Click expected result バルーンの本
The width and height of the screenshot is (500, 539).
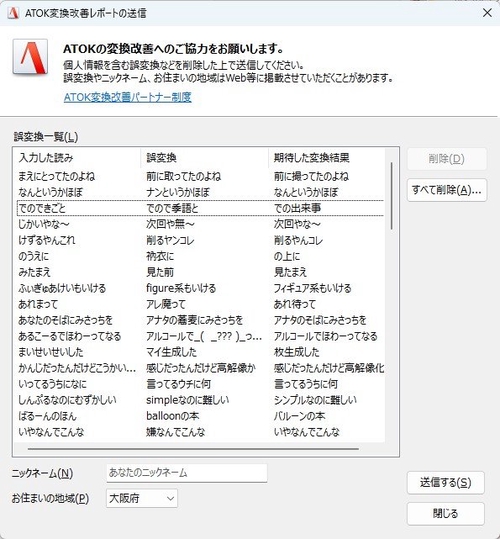pyautogui.click(x=299, y=416)
